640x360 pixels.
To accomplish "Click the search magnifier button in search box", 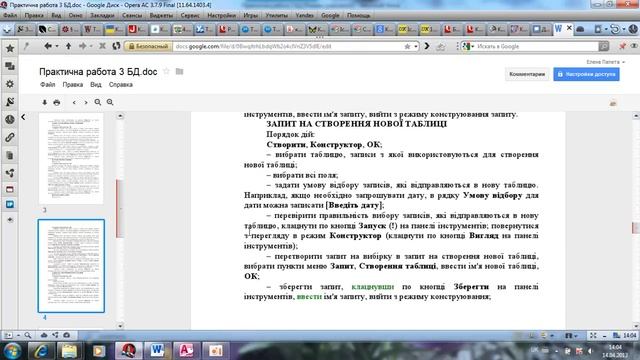I will [x=604, y=47].
